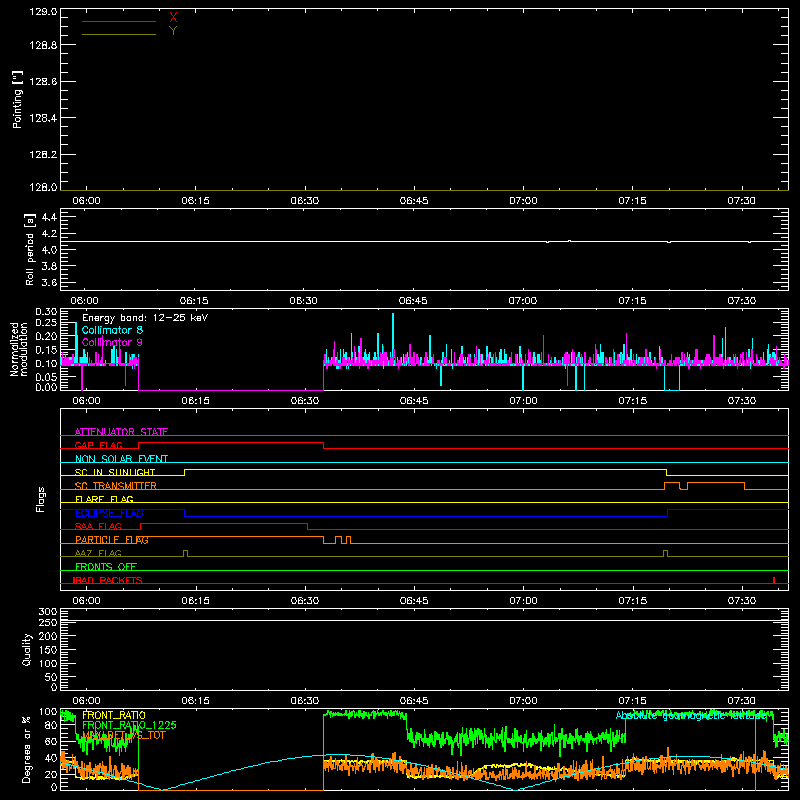Click the olive "Y" legend label
The width and height of the screenshot is (800, 800).
point(173,31)
